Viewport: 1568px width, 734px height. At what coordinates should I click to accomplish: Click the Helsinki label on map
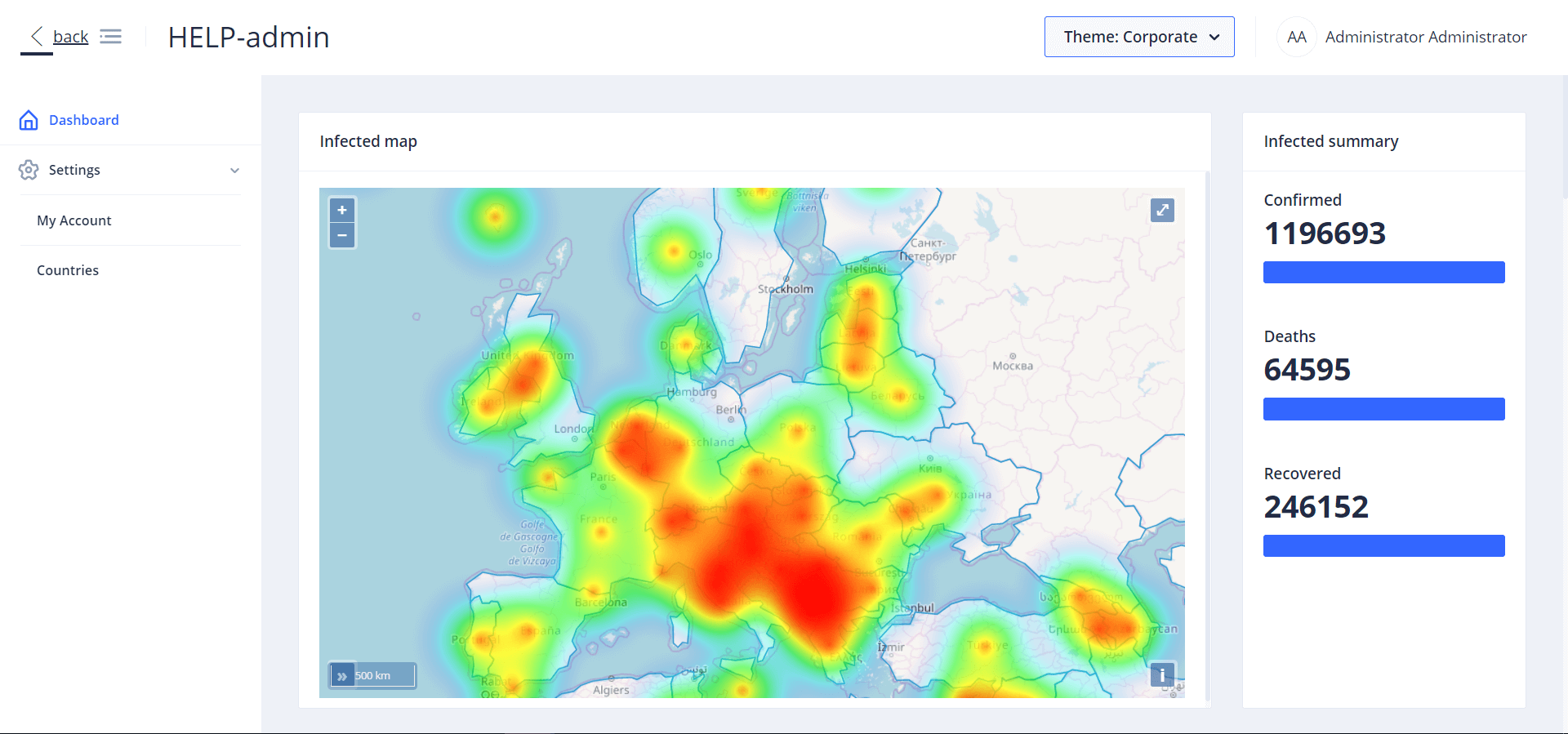(x=865, y=269)
